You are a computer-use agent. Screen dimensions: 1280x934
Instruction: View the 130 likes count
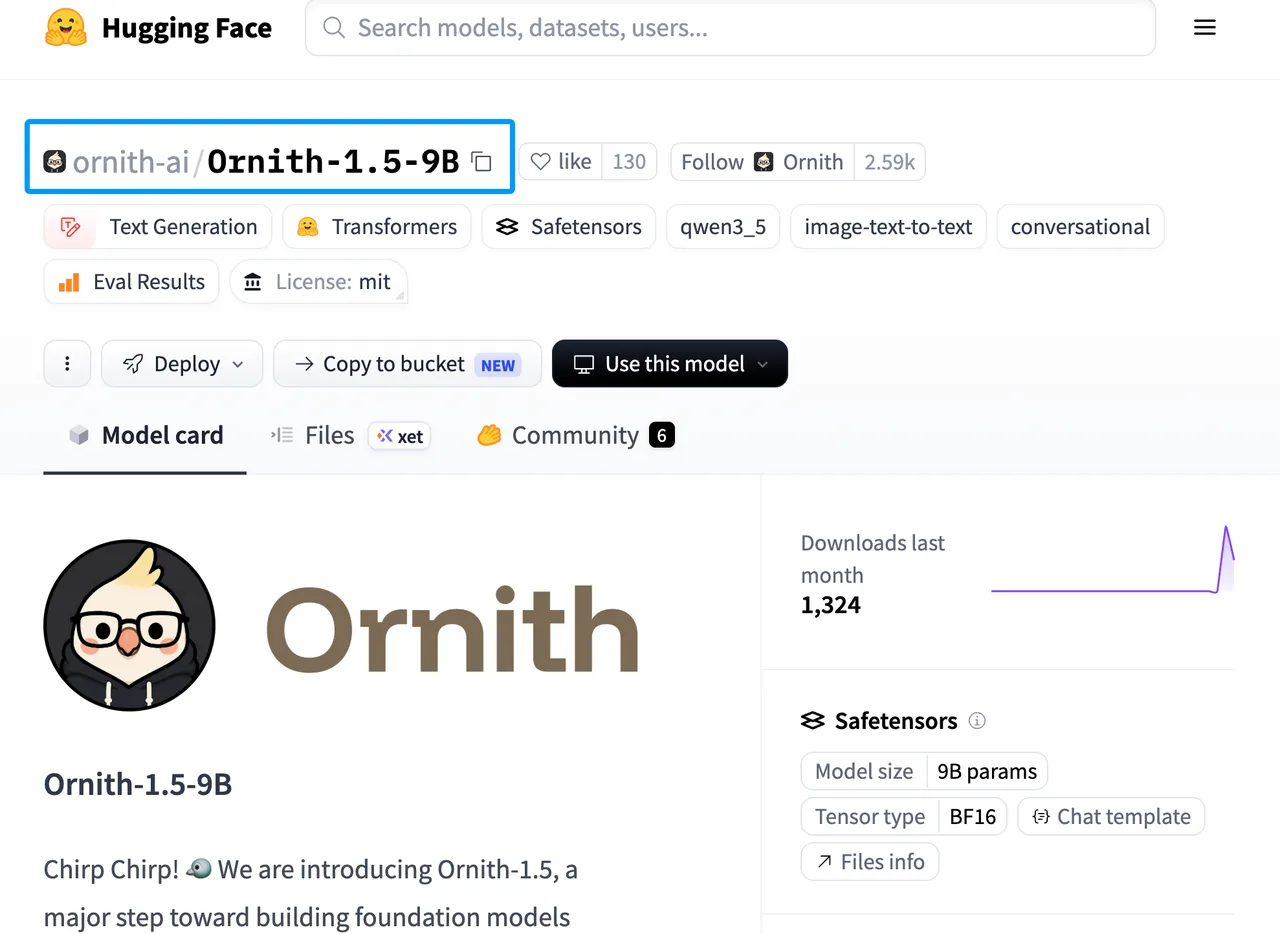click(x=629, y=162)
